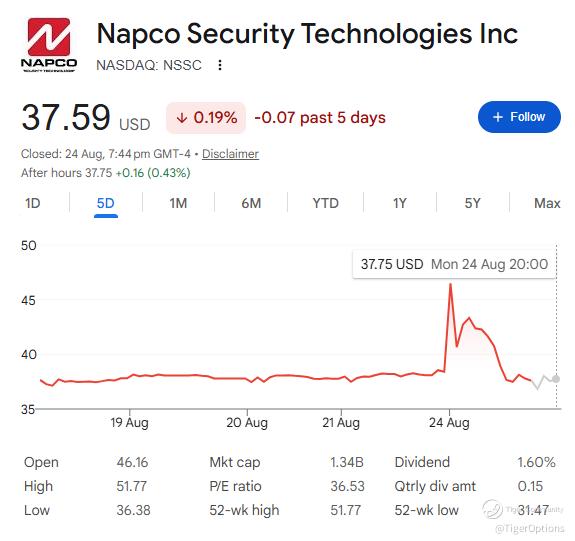Show the 5Y chart range

click(x=472, y=203)
